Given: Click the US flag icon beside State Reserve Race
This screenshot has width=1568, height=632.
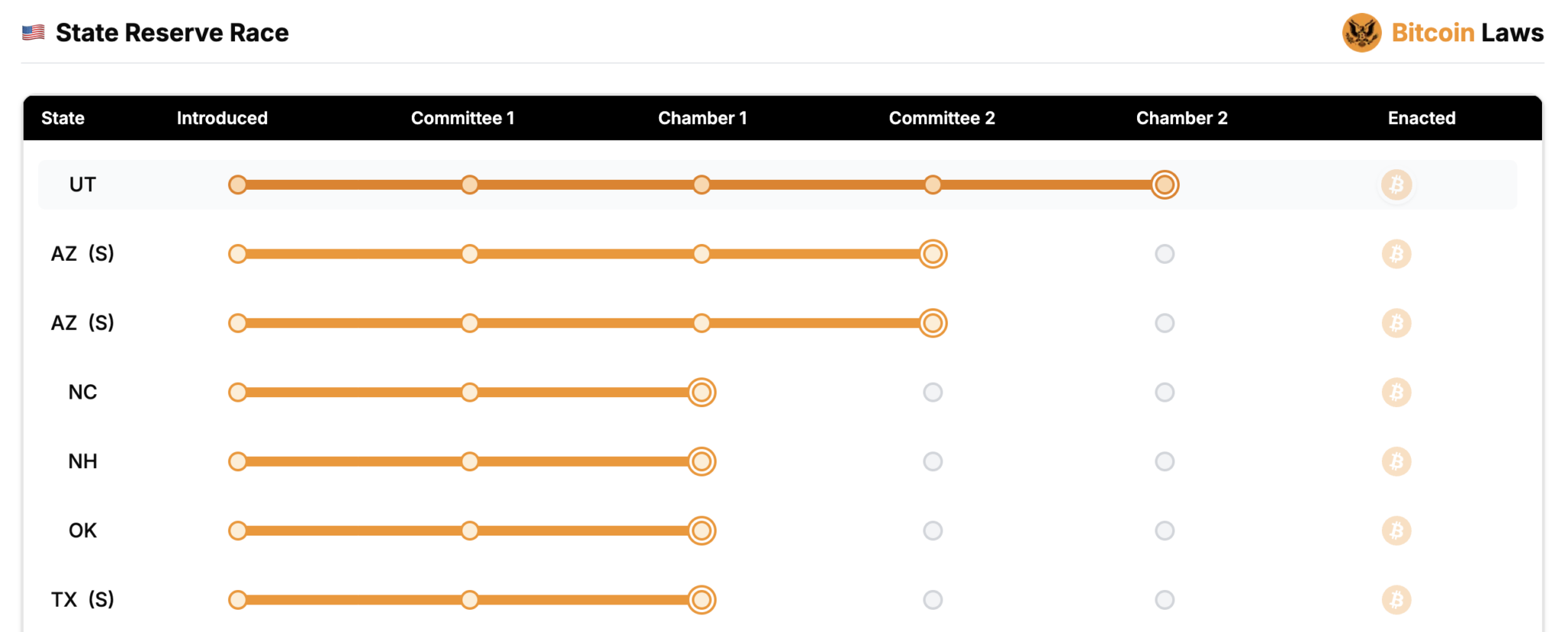Looking at the screenshot, I should pyautogui.click(x=33, y=33).
